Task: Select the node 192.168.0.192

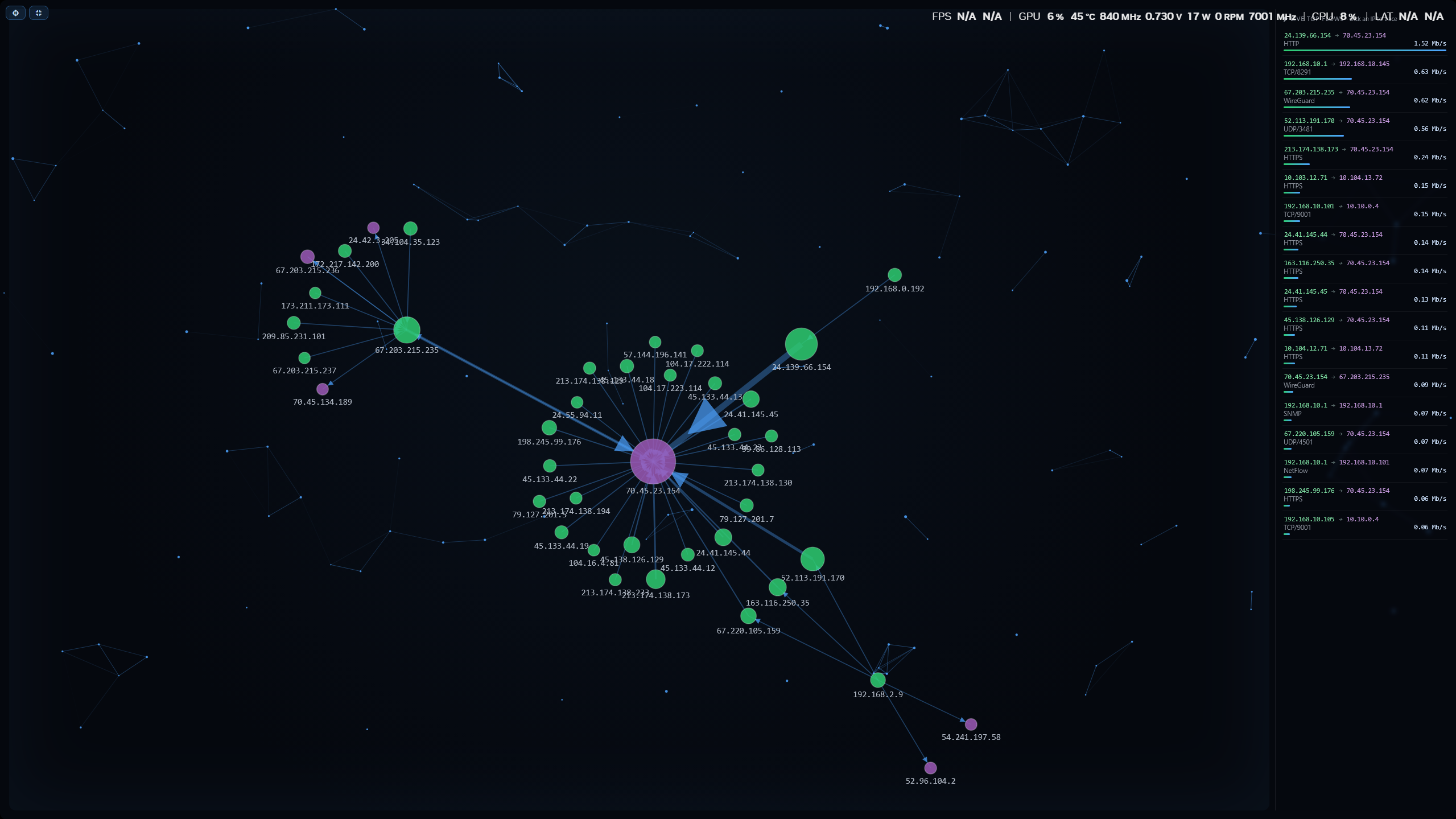Action: pyautogui.click(x=894, y=275)
